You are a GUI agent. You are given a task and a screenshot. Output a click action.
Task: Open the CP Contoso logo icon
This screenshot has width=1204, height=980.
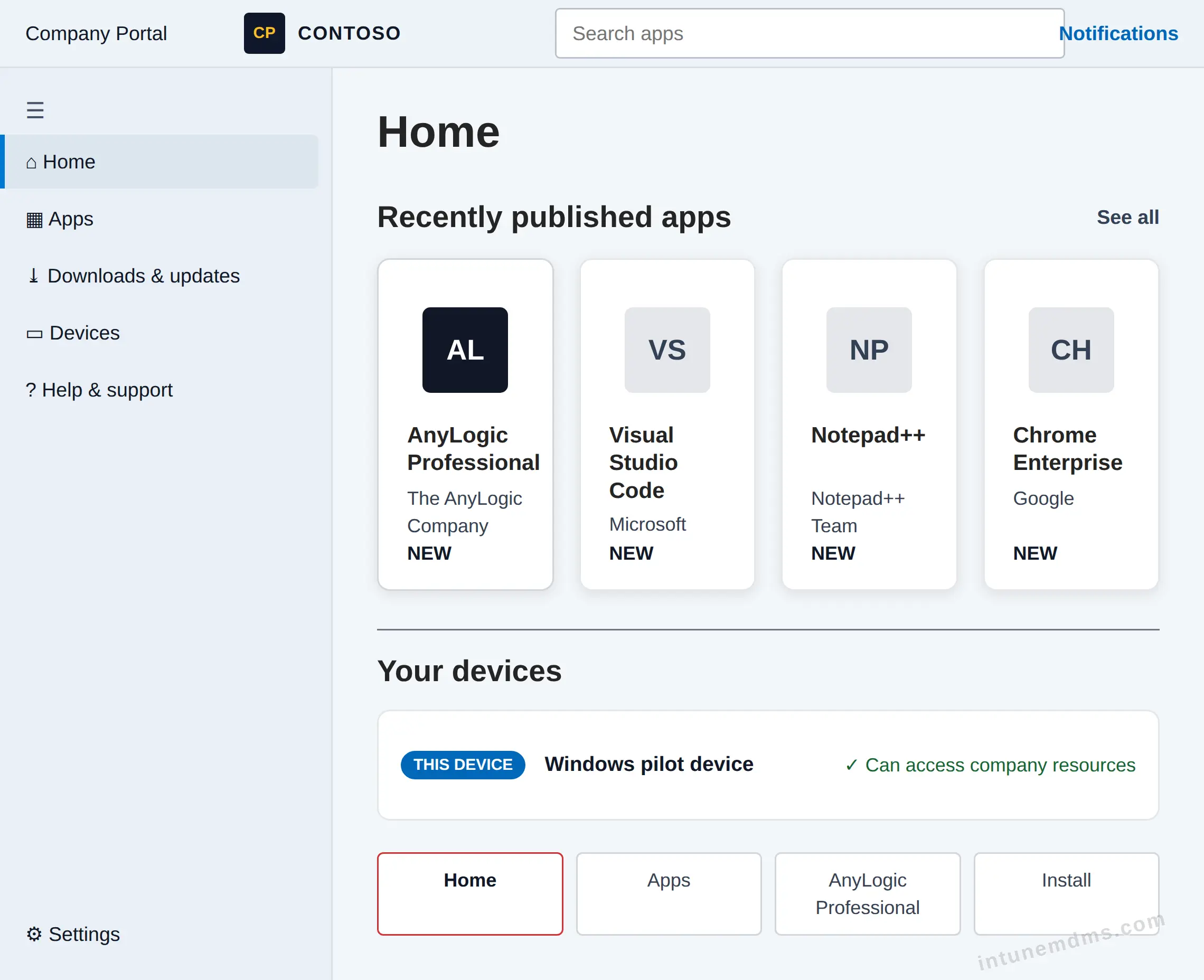point(264,33)
